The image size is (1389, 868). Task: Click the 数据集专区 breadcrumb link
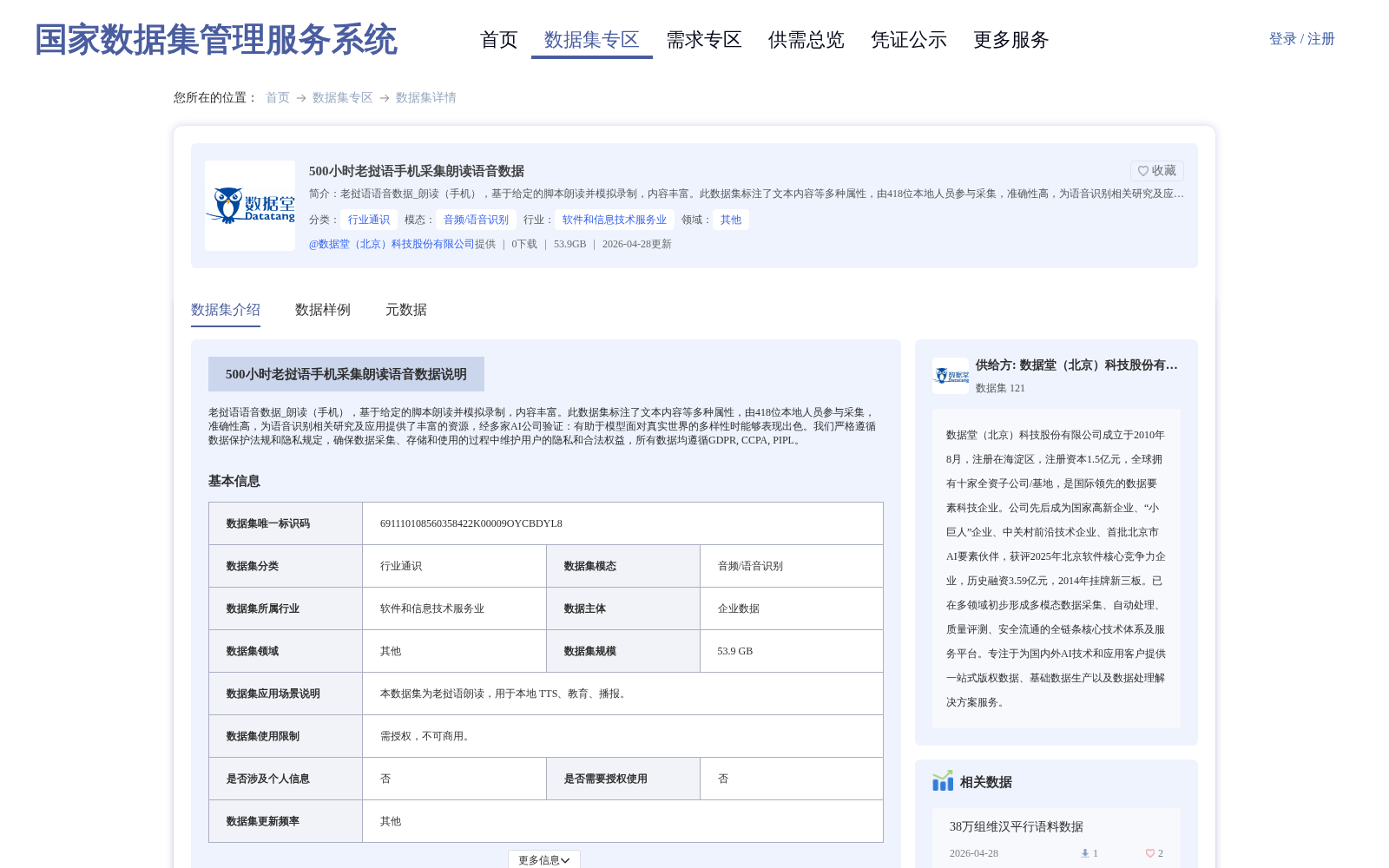point(343,98)
